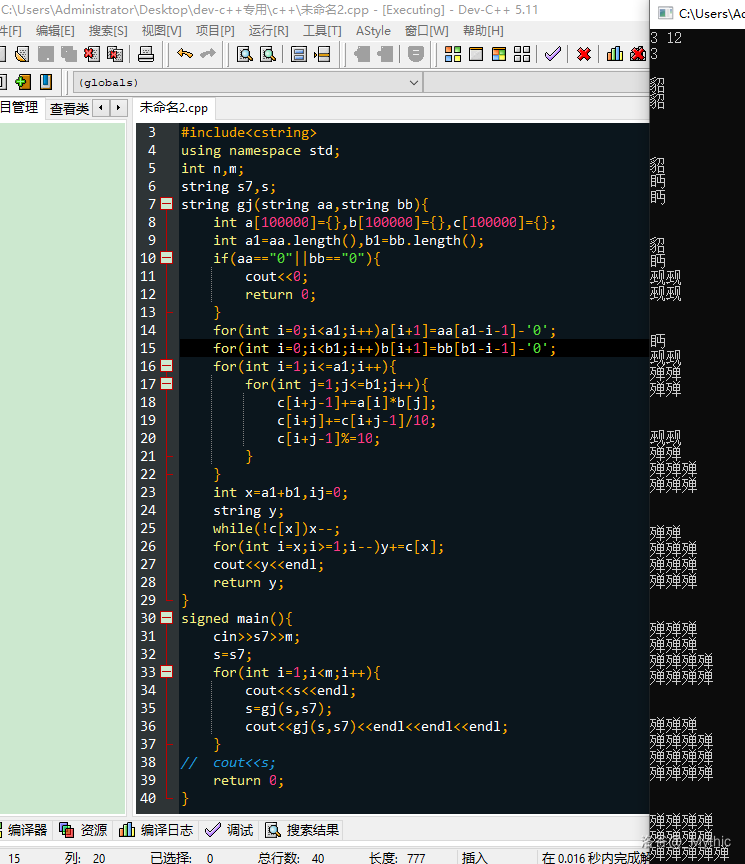Click the Find magnifier icon in toolbar
745x864 pixels.
point(244,54)
